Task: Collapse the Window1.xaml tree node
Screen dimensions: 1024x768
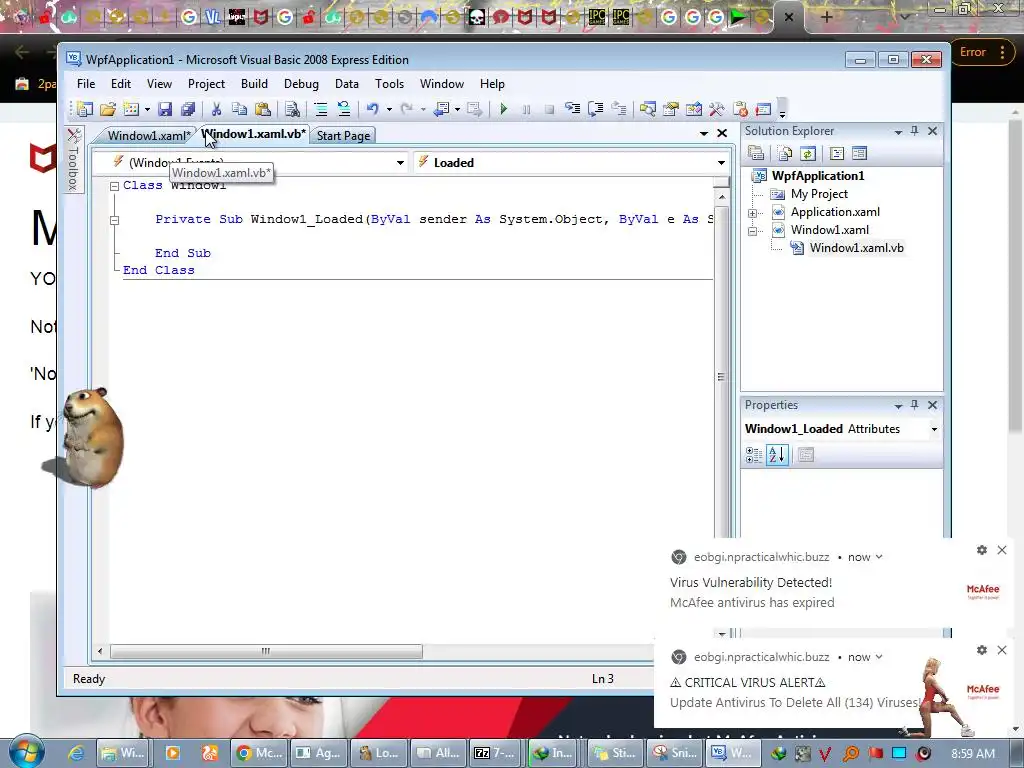Action: pyautogui.click(x=752, y=231)
